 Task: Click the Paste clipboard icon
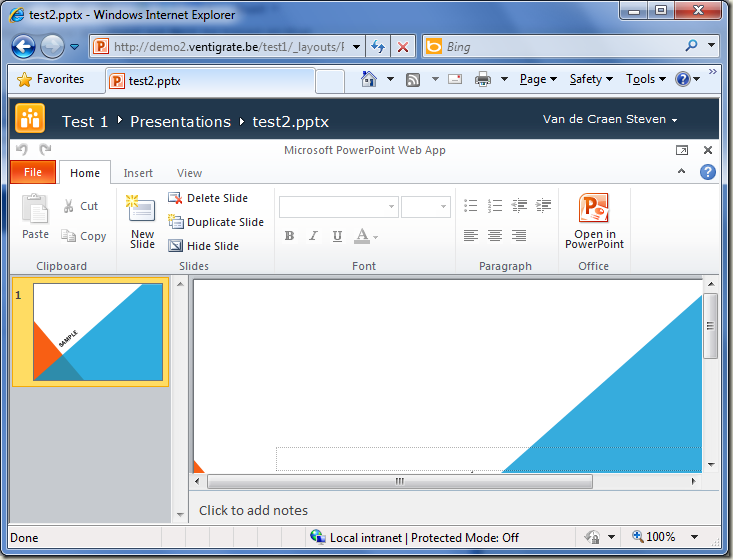coord(35,216)
